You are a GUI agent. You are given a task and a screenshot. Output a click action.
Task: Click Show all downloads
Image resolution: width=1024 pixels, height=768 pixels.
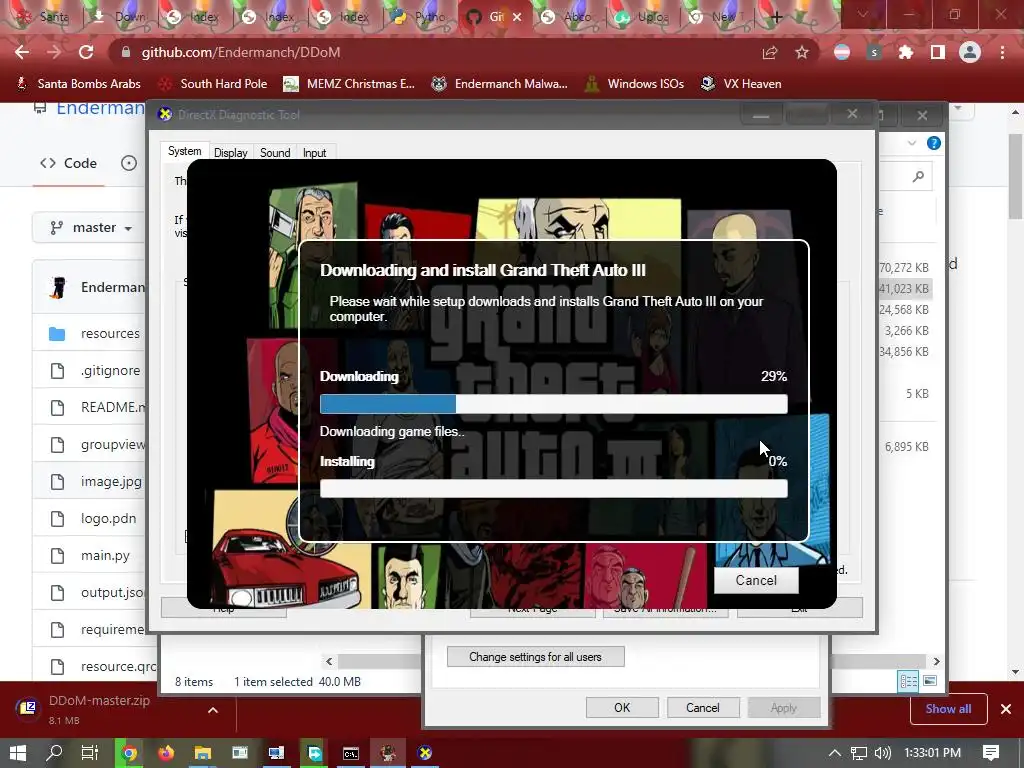tap(948, 709)
